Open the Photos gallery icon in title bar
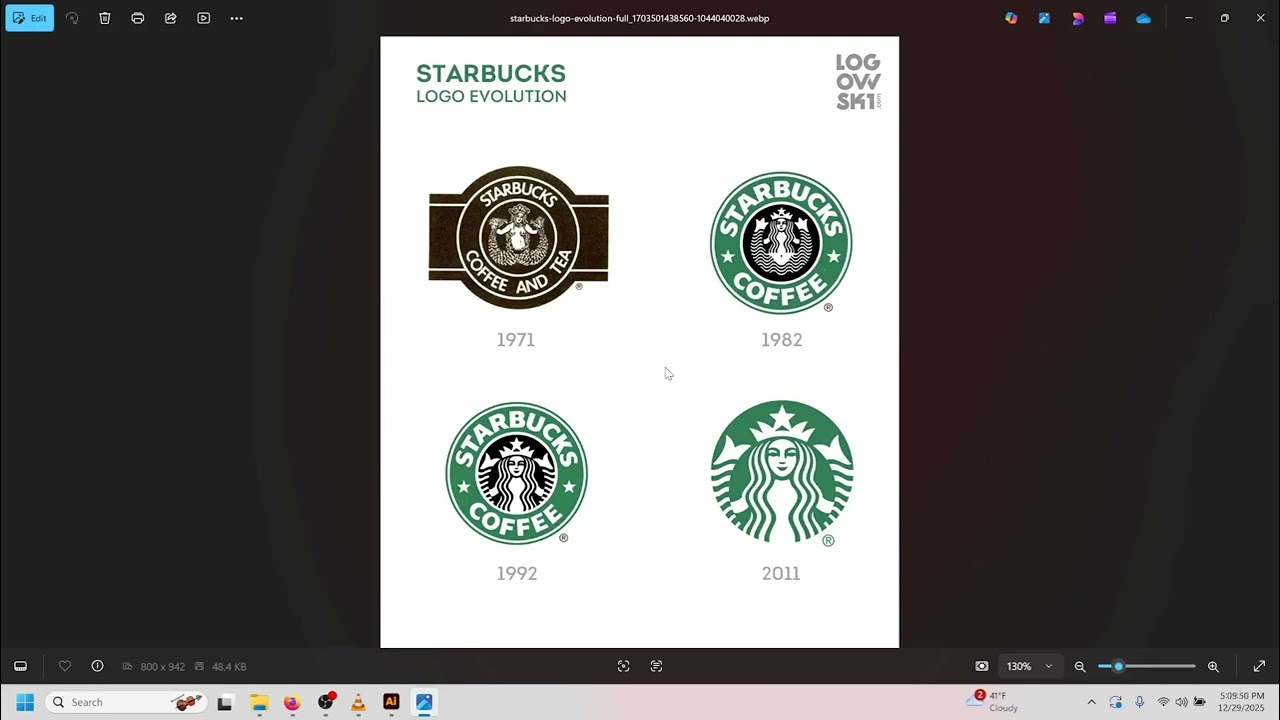The image size is (1280, 720). [x=1044, y=18]
